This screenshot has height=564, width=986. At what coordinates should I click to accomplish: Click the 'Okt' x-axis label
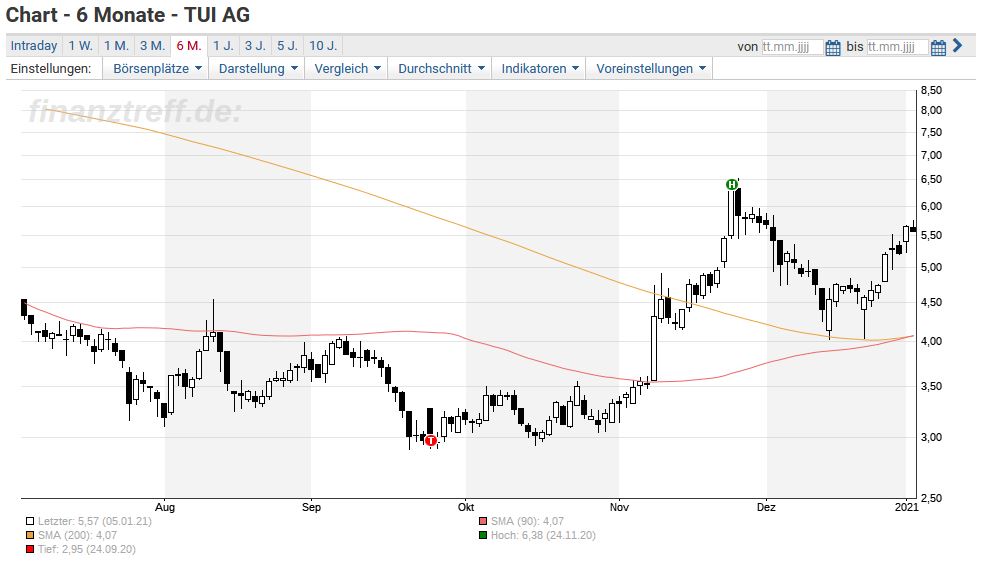tap(466, 507)
